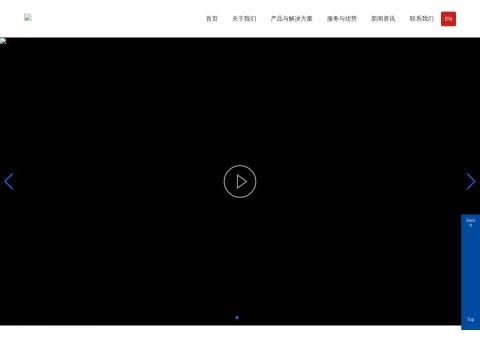Open the 新闻资讯 menu item
Viewport: 480px width, 360px height.
[x=383, y=19]
